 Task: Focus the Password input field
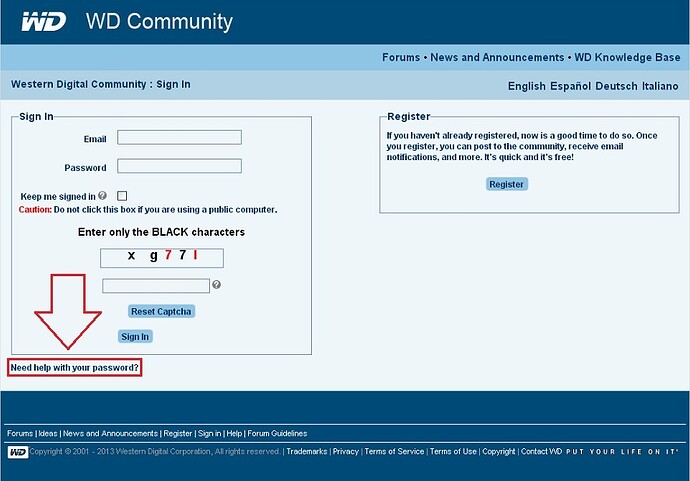click(179, 166)
